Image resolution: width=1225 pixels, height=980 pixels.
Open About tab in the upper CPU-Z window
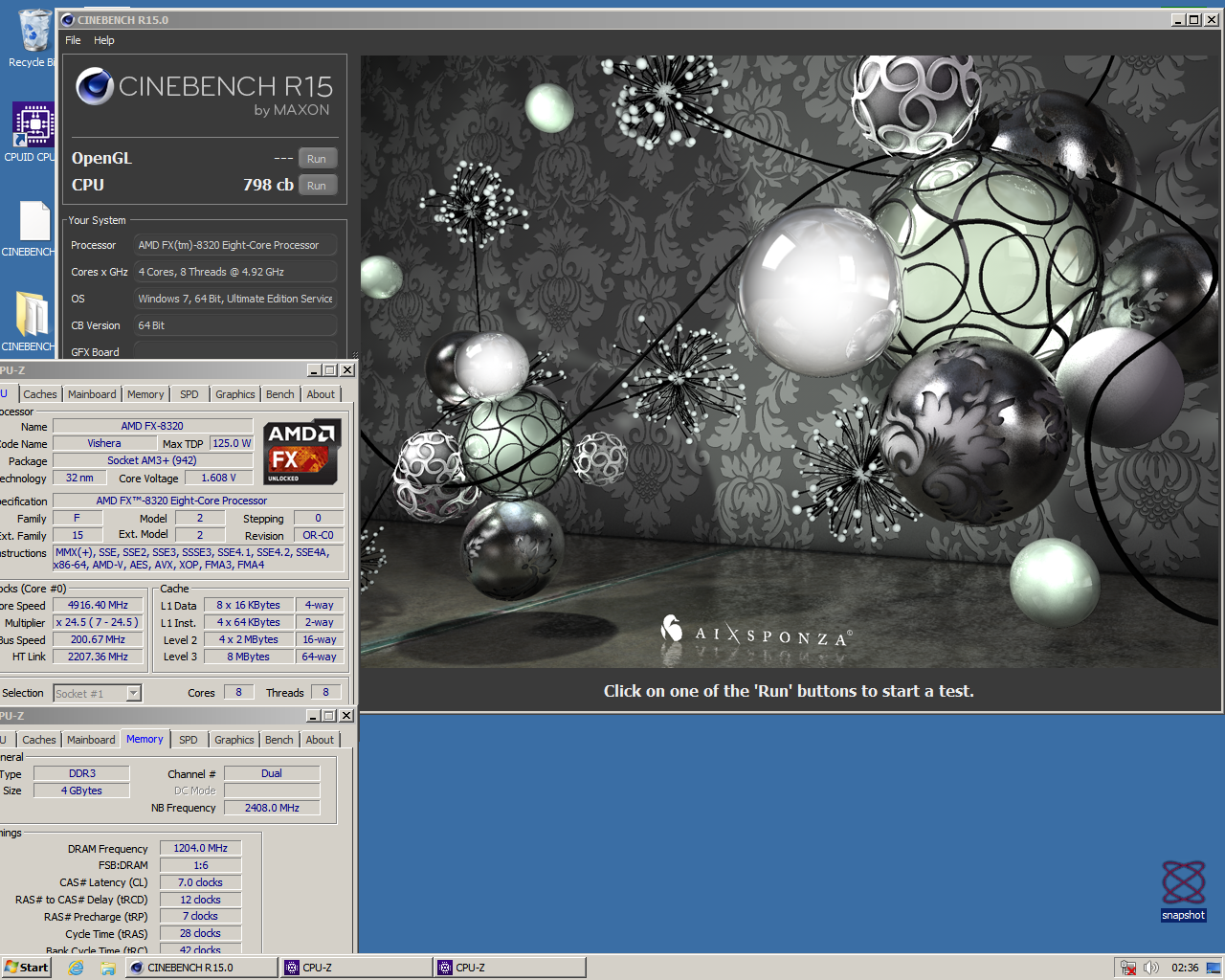pos(321,394)
